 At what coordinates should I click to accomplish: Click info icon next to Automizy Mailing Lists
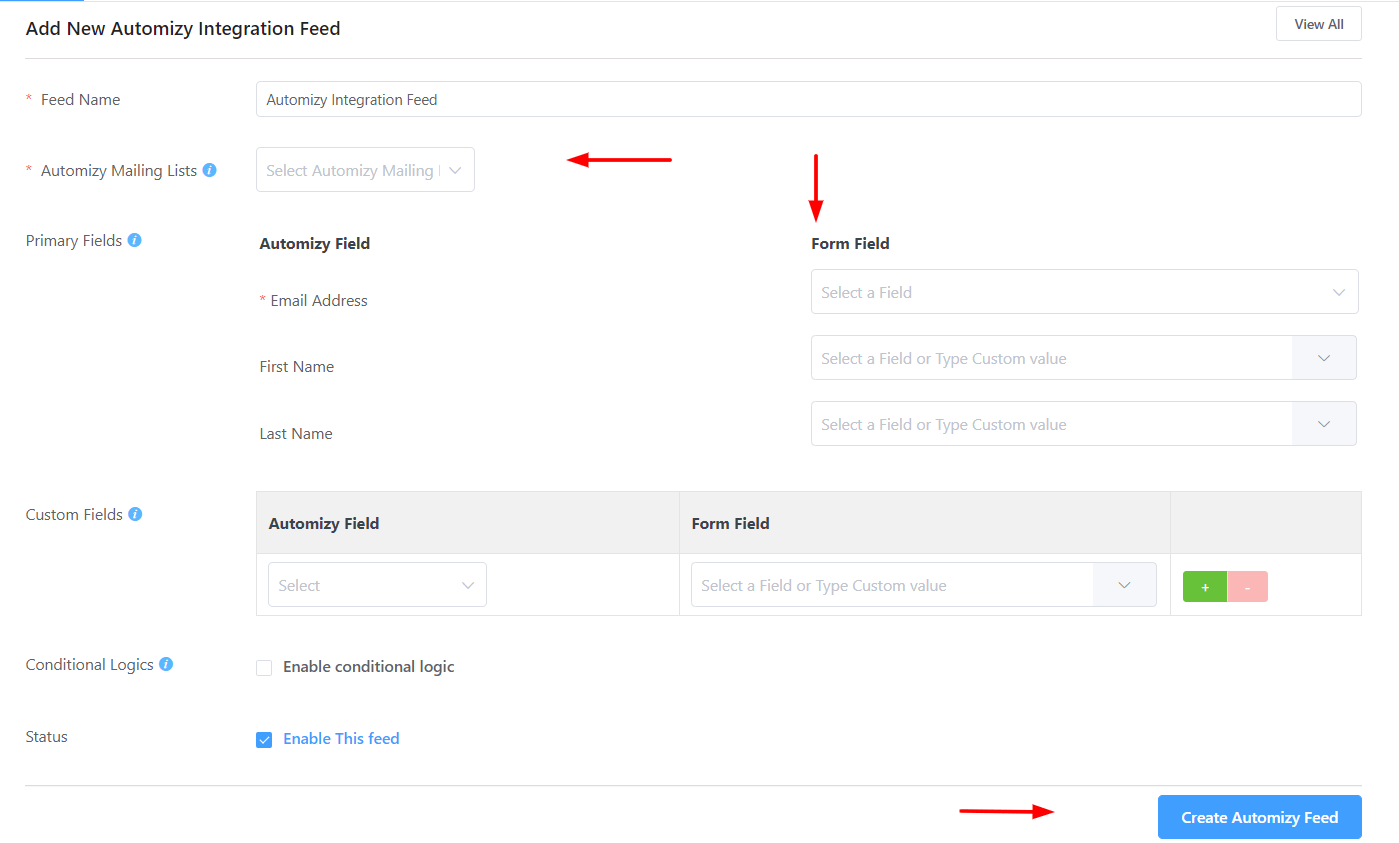(209, 170)
